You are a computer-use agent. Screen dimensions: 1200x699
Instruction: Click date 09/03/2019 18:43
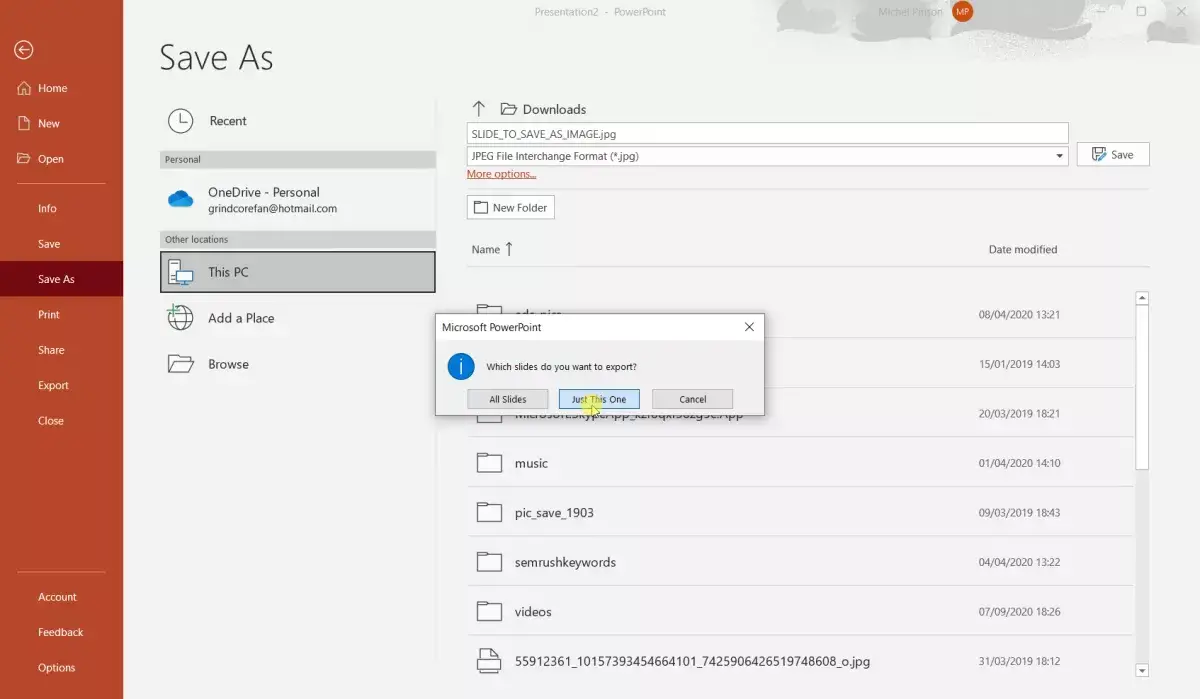click(1019, 512)
